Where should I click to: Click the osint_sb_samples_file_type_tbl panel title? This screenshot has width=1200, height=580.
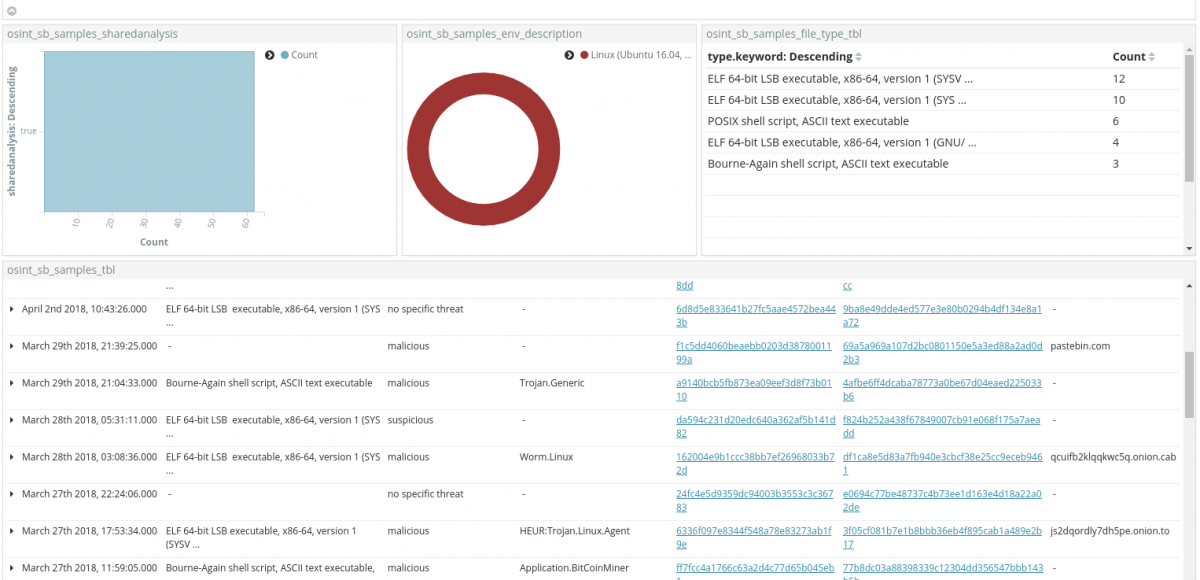click(x=784, y=34)
